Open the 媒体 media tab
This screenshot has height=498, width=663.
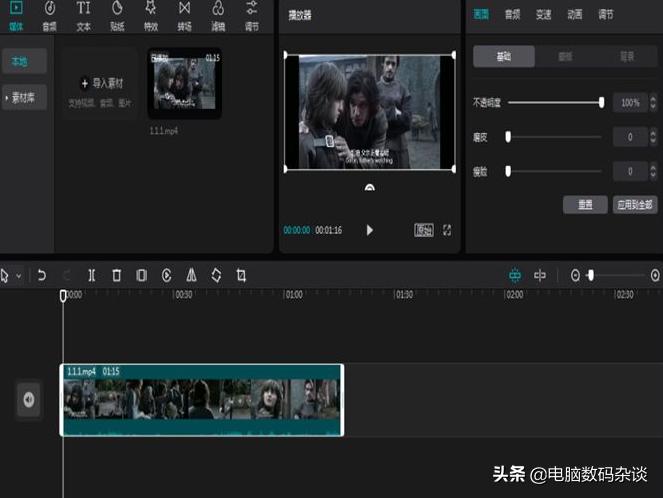[x=16, y=16]
